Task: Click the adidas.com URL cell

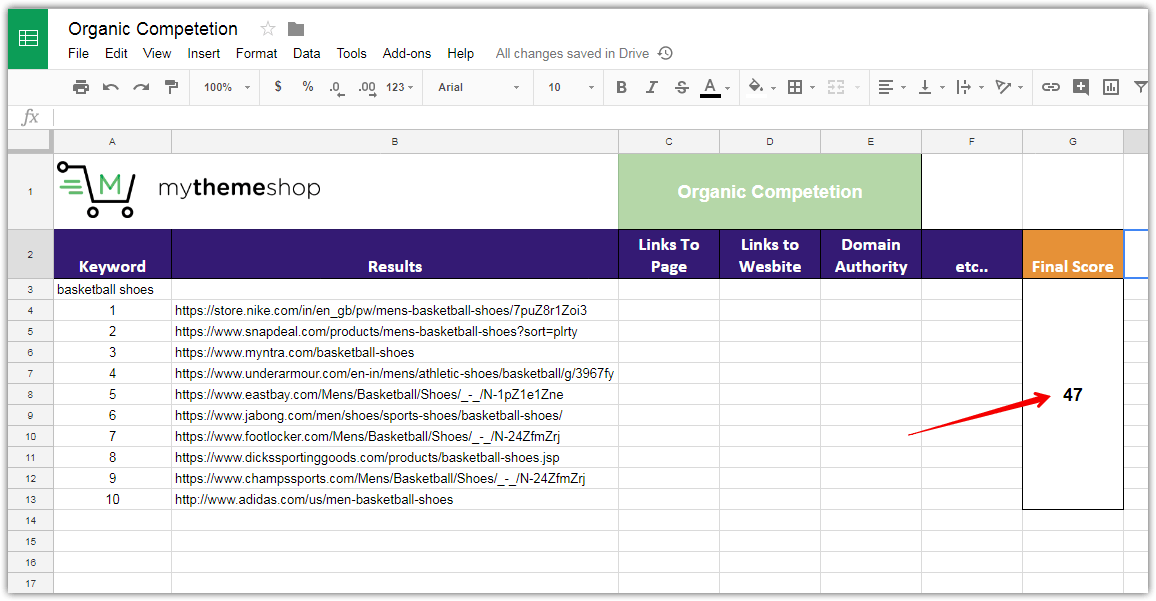Action: coord(394,499)
